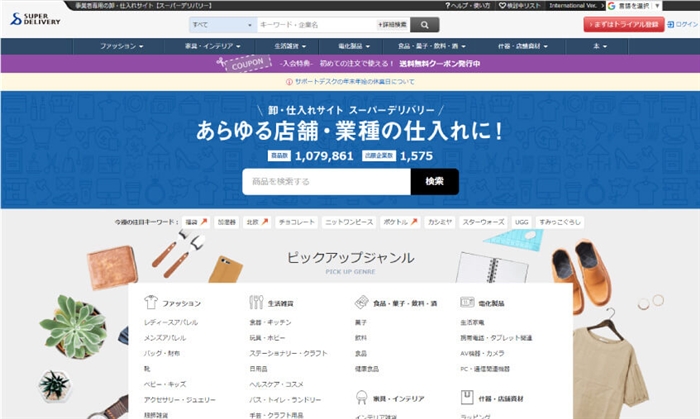
Task: Click the 生活雑貨 fork and knife icon
Action: coord(256,302)
